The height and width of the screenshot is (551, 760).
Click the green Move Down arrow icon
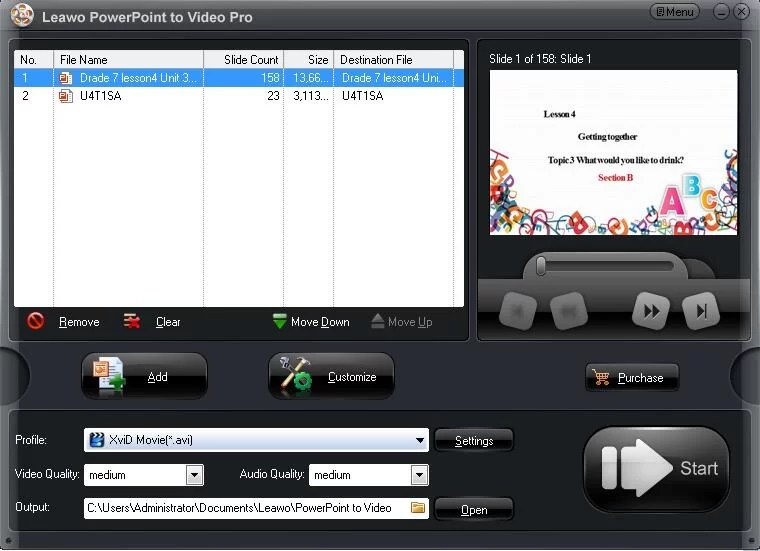(279, 321)
